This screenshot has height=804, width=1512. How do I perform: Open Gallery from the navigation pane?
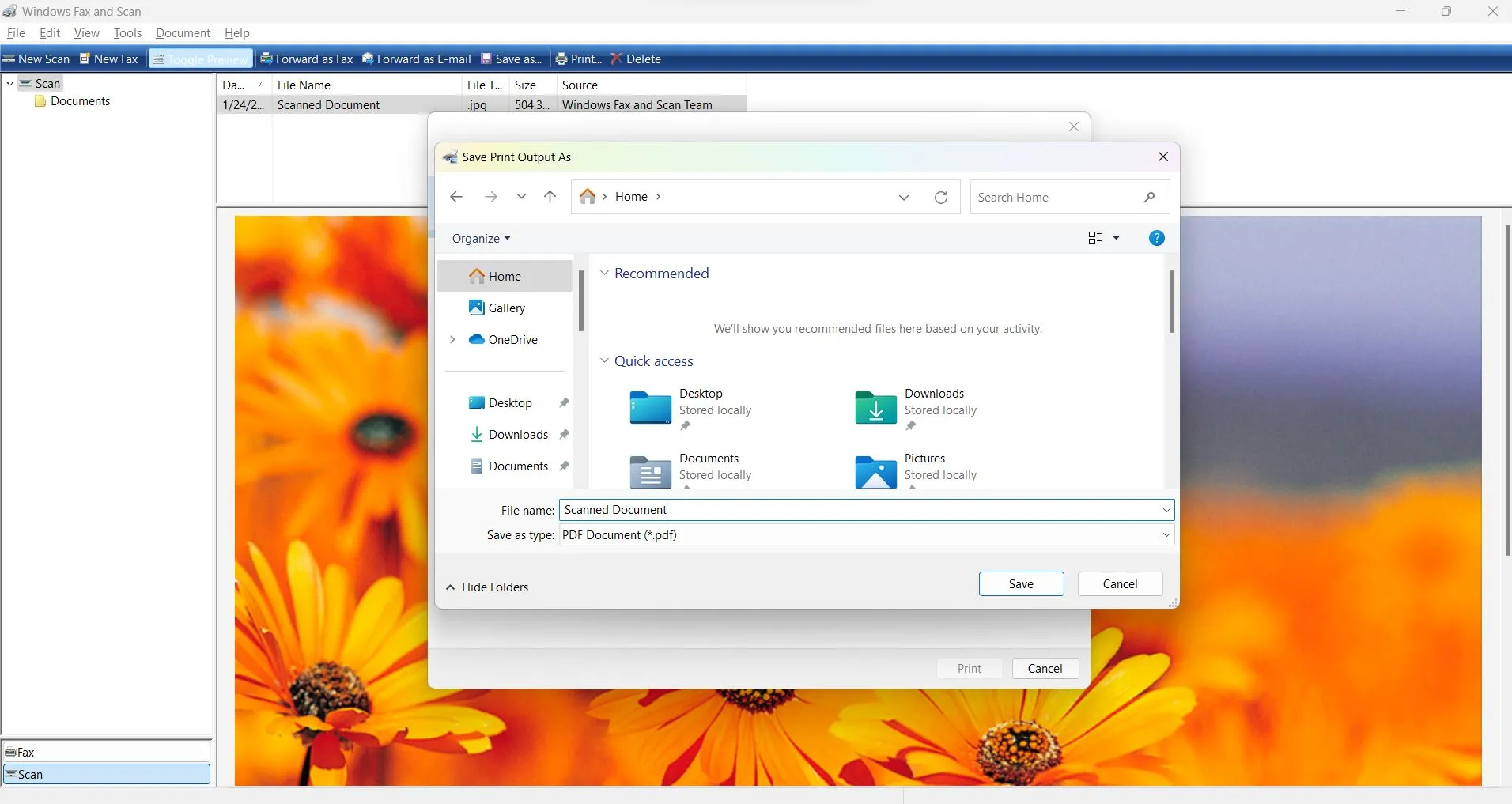(x=506, y=308)
